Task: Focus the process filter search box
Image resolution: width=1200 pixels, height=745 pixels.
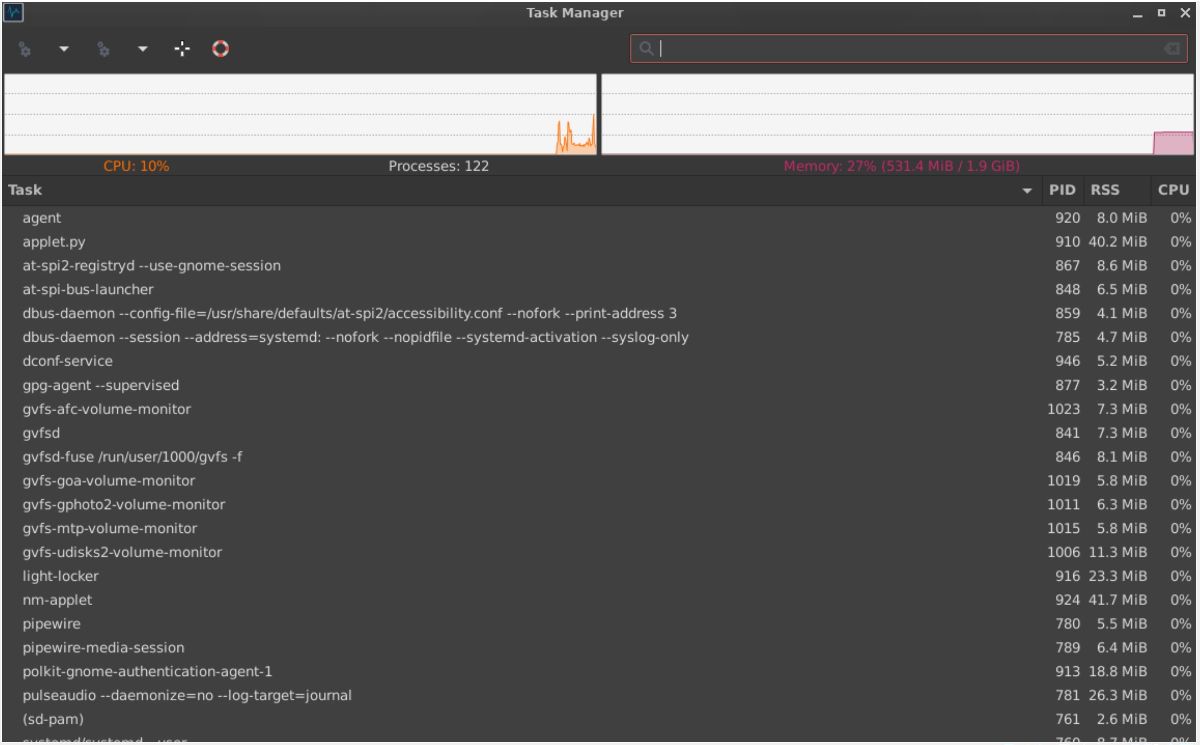Action: [910, 48]
